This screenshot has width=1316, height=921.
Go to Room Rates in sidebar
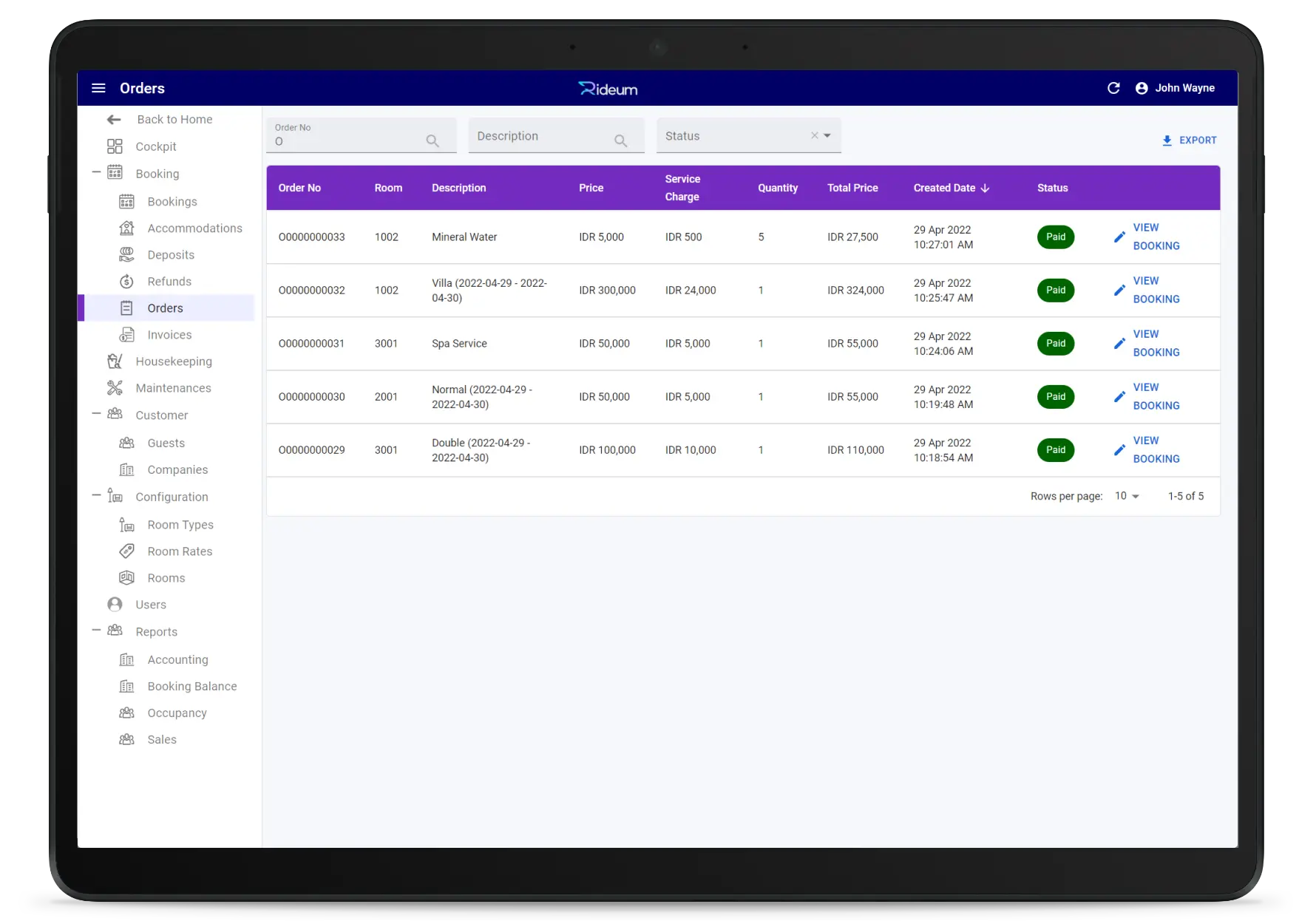pos(180,551)
